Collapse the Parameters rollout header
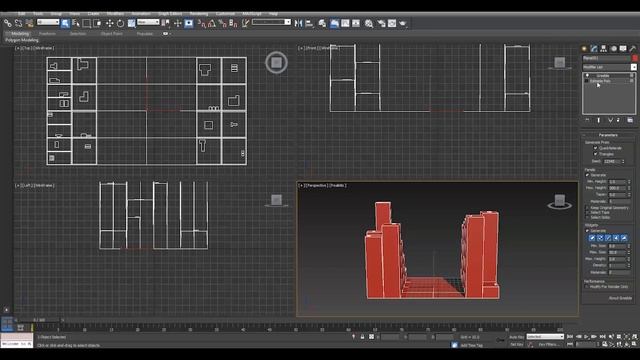This screenshot has width=640, height=360. tap(608, 135)
